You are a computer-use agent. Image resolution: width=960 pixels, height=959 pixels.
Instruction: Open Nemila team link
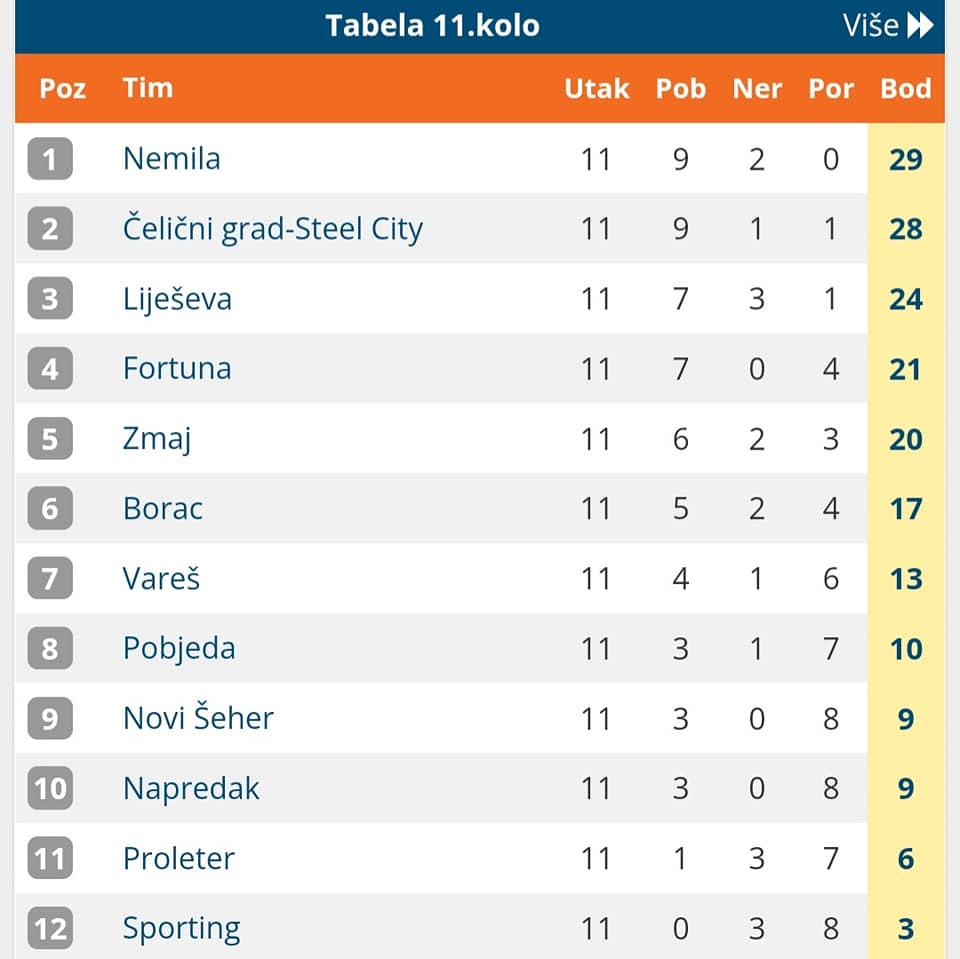172,159
